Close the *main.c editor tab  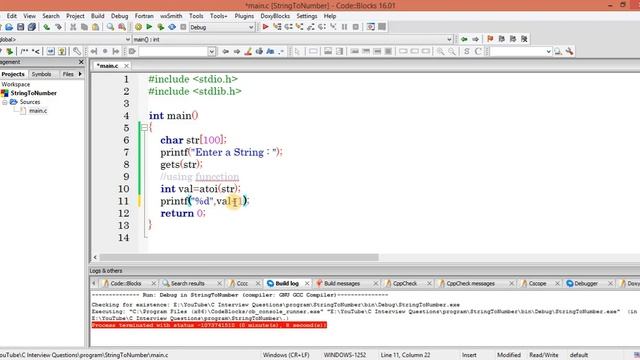pos(126,66)
